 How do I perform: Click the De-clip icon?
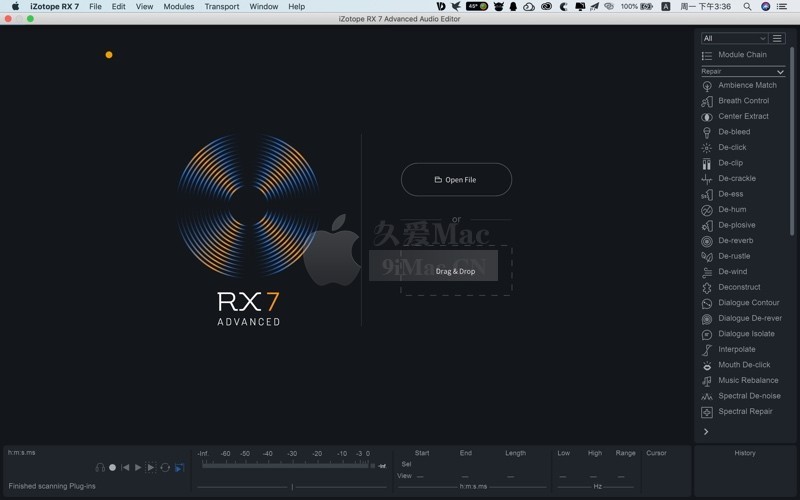click(707, 163)
